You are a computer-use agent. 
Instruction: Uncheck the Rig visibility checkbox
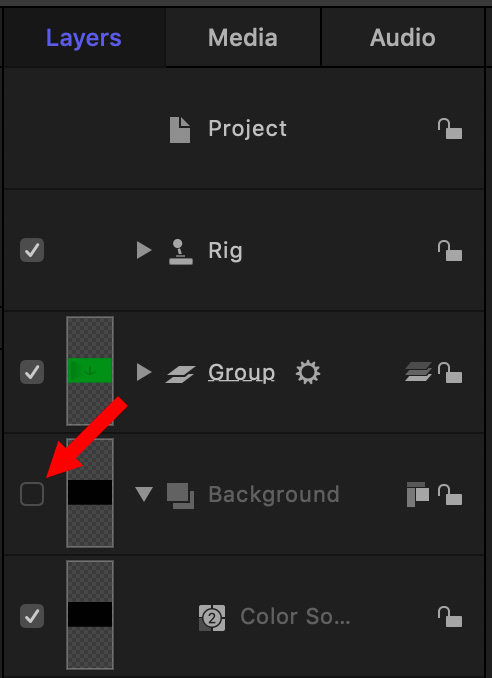point(32,250)
